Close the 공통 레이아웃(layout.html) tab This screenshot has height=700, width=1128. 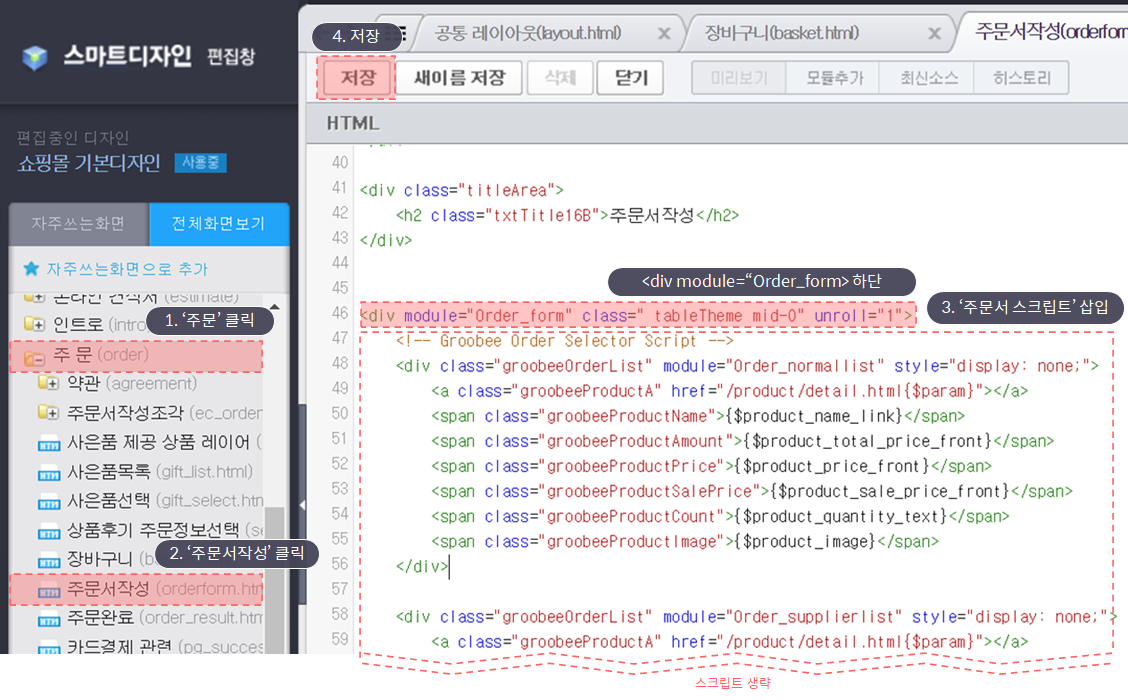pyautogui.click(x=664, y=34)
